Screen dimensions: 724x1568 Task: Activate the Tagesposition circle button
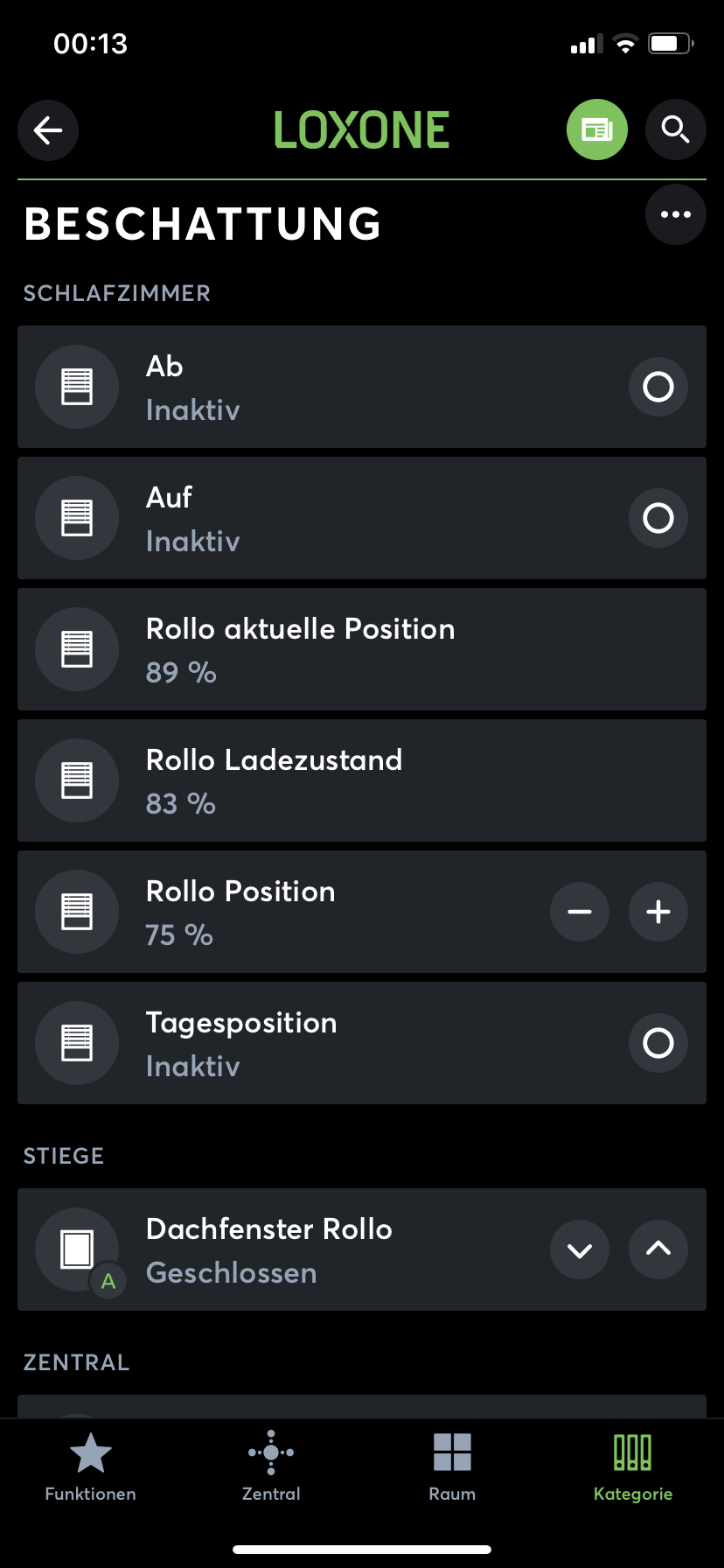(658, 1043)
